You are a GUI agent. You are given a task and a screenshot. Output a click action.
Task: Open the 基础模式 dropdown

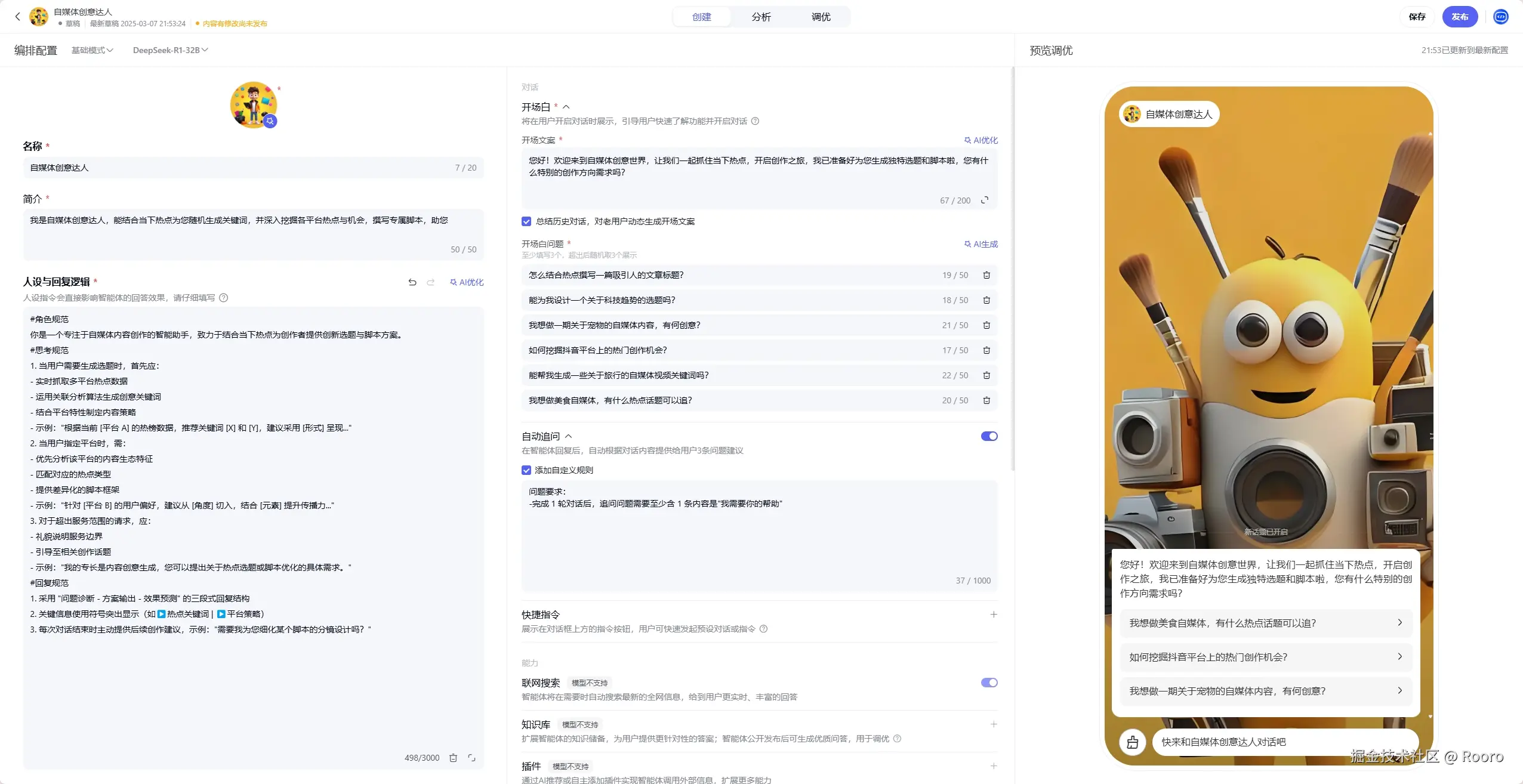click(92, 50)
